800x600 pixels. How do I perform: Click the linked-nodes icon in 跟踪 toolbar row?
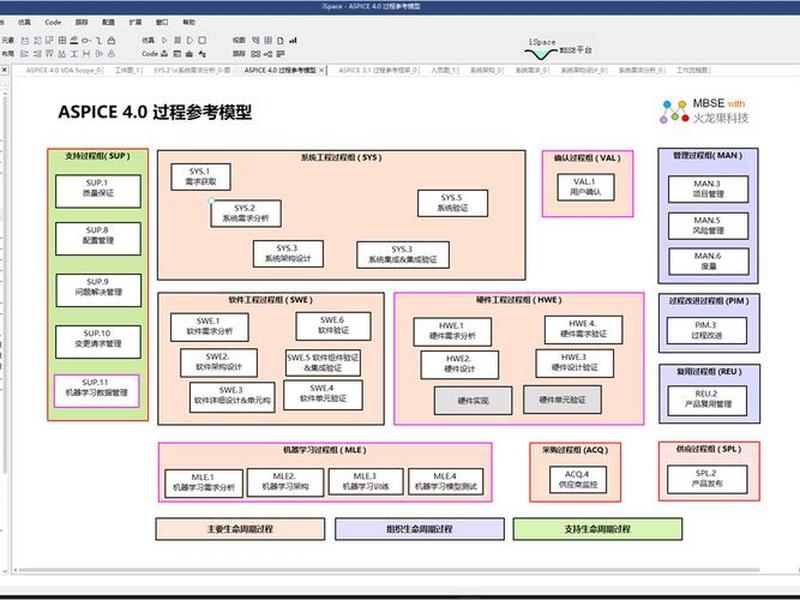coord(268,54)
